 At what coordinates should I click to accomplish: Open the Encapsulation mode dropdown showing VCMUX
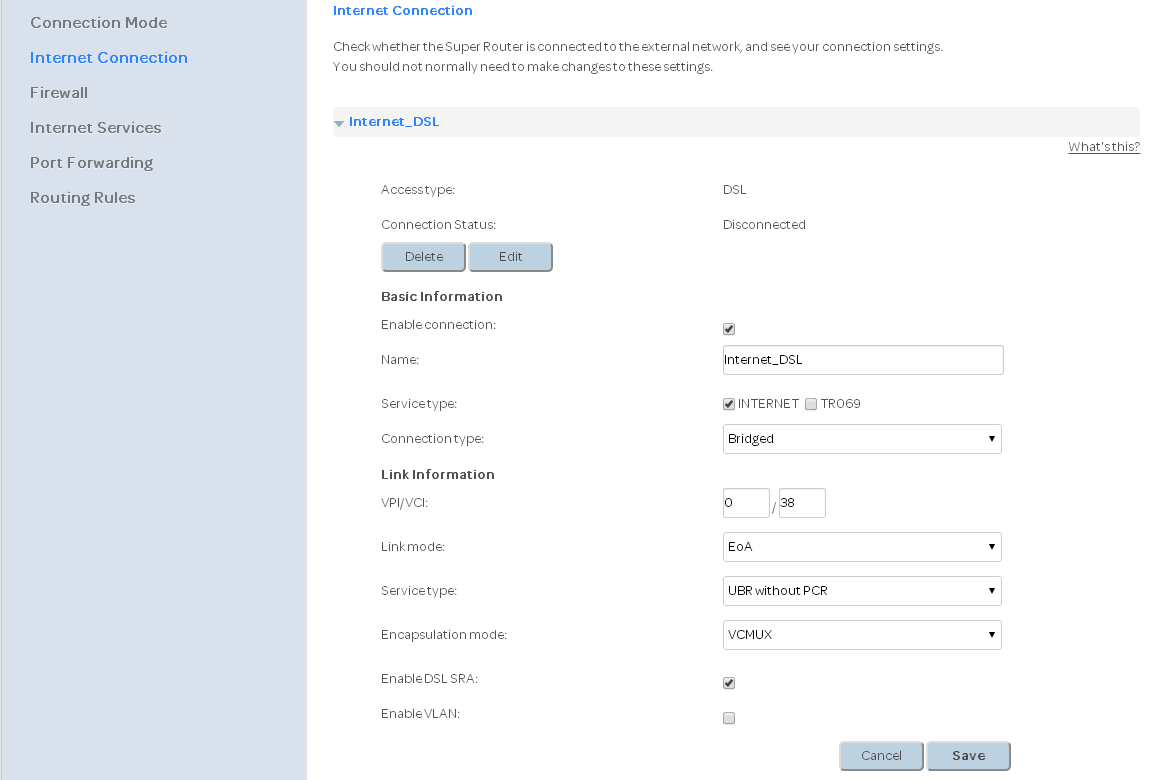pos(861,635)
